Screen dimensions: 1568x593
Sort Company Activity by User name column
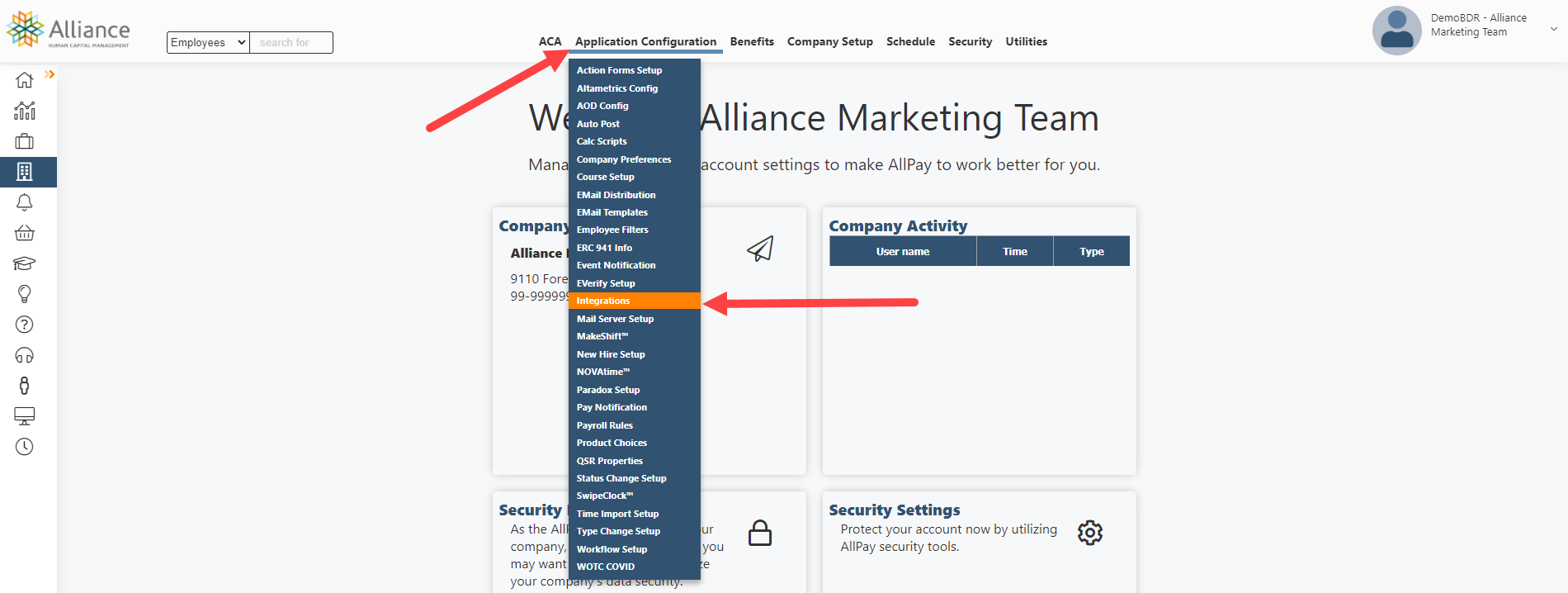tap(903, 251)
